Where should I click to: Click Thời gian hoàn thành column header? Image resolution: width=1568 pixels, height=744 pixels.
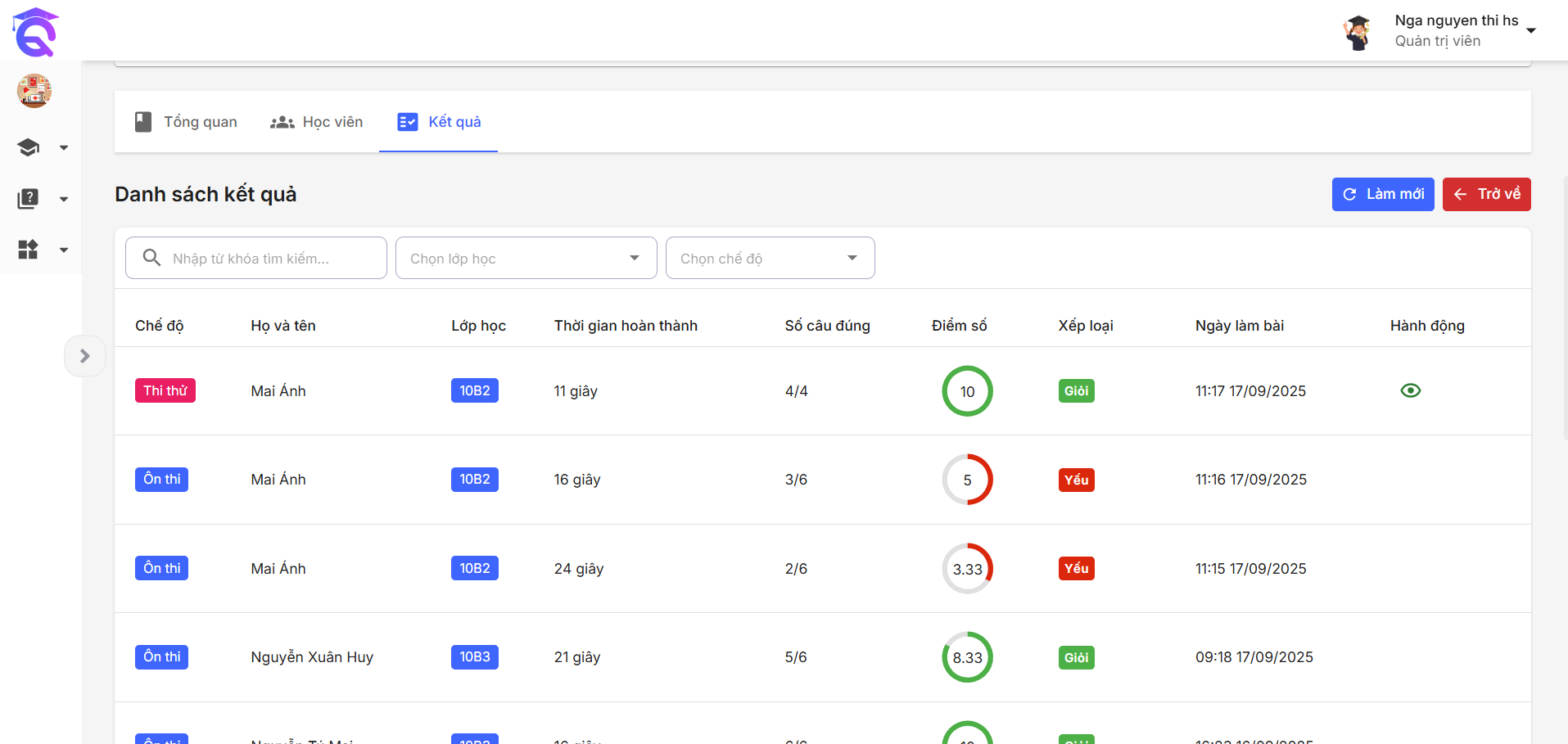(626, 326)
